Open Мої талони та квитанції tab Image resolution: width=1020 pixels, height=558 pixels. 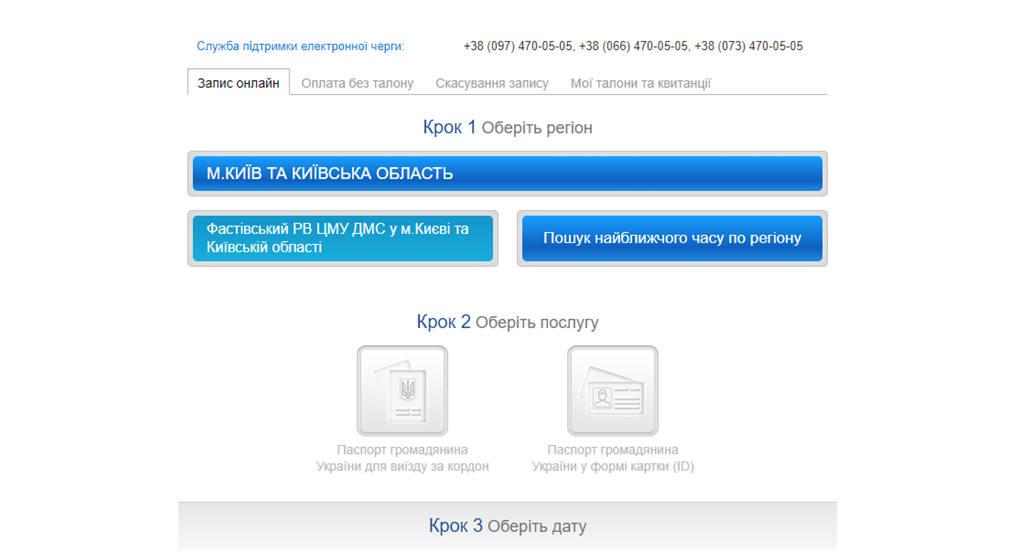[x=640, y=83]
